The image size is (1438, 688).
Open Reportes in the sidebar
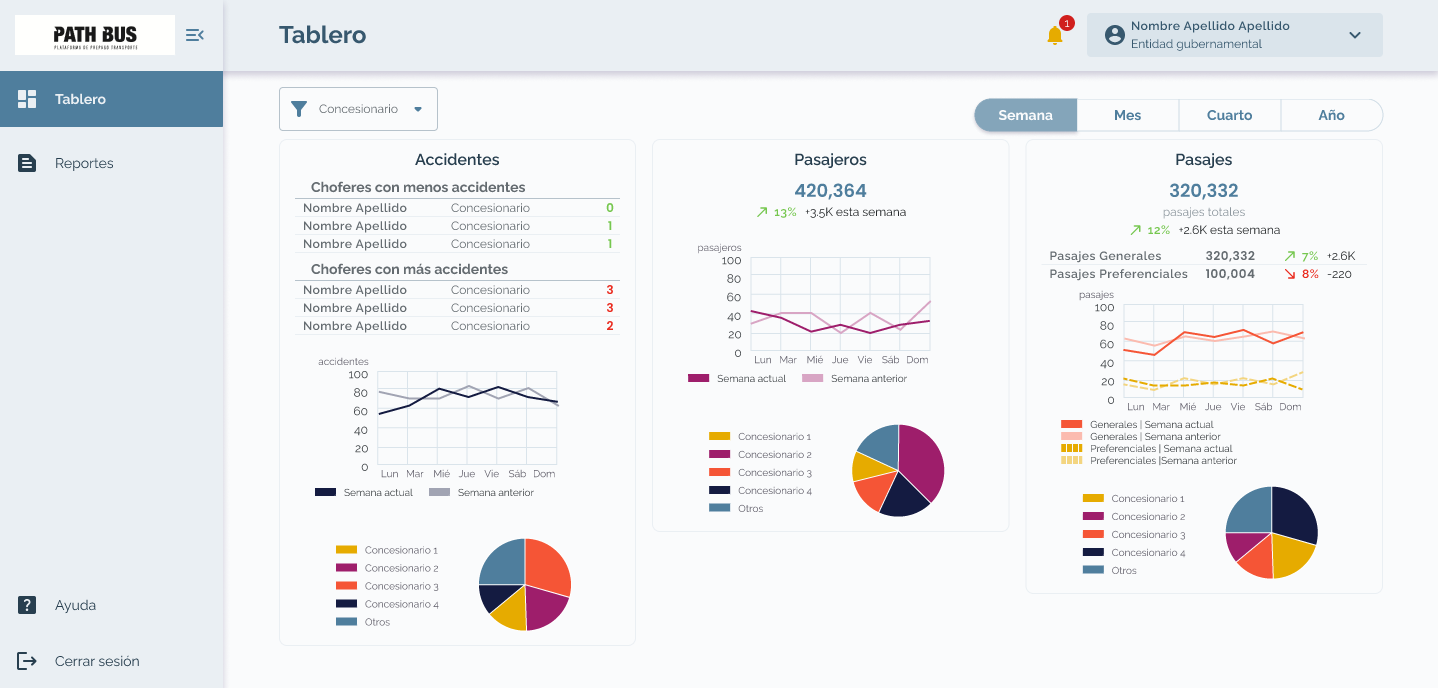tap(111, 163)
